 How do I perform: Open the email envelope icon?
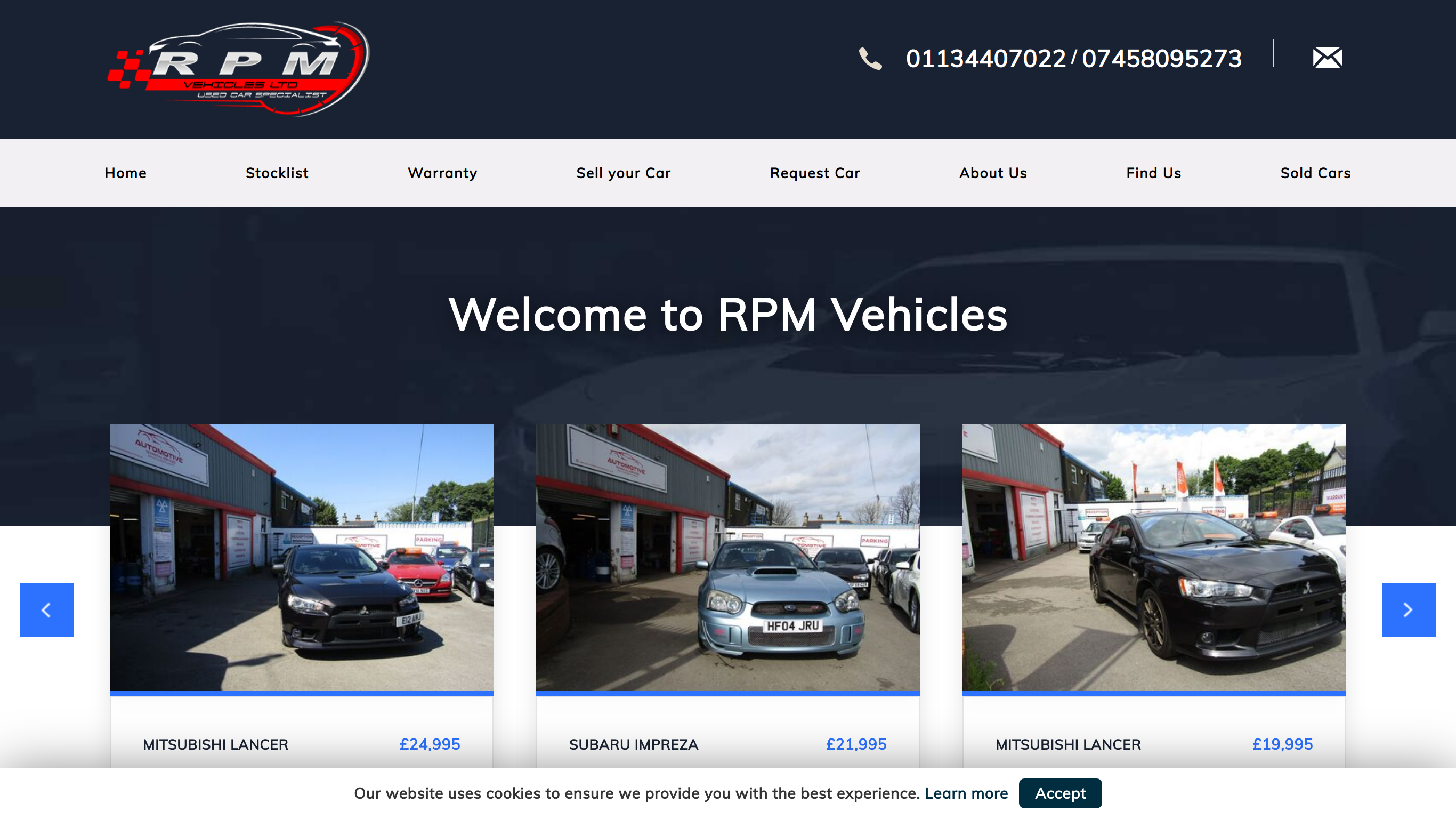click(1327, 58)
